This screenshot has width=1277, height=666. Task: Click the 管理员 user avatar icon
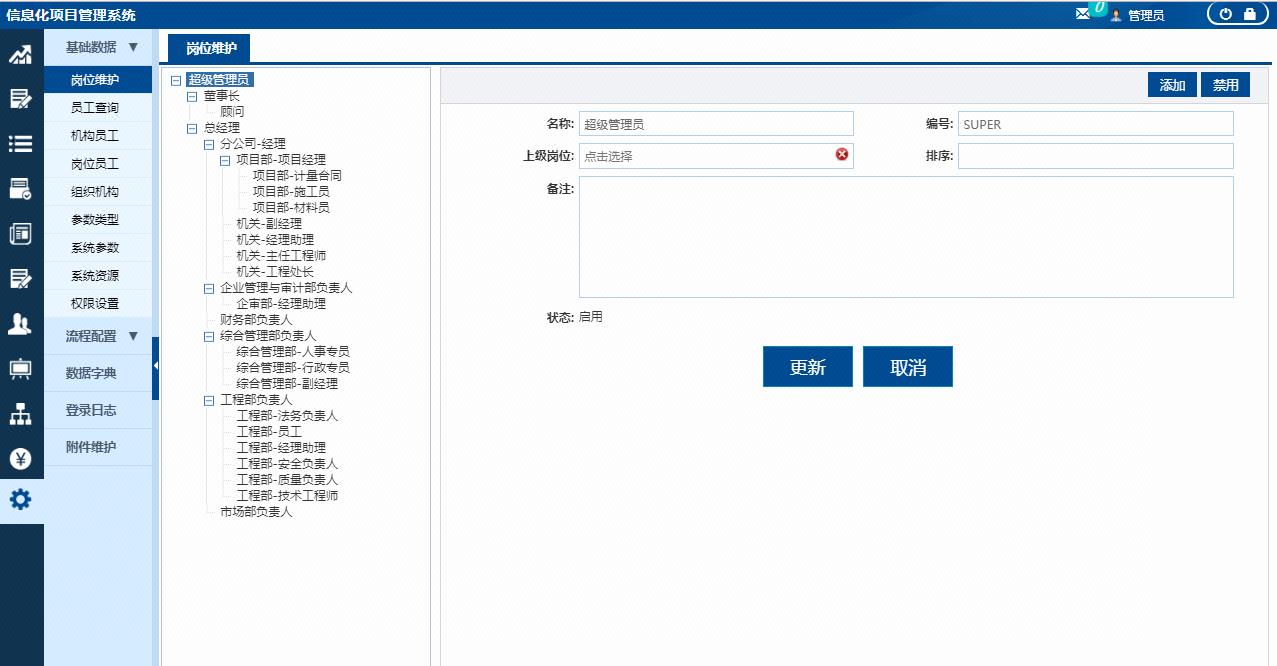1114,14
